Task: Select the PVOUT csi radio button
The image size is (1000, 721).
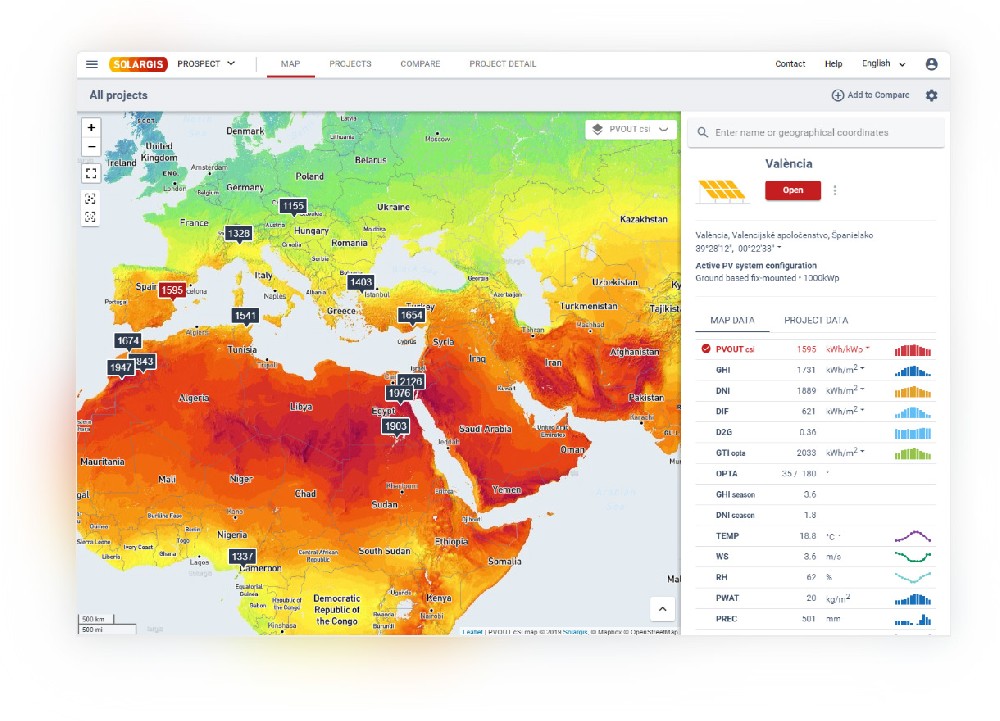Action: [706, 349]
